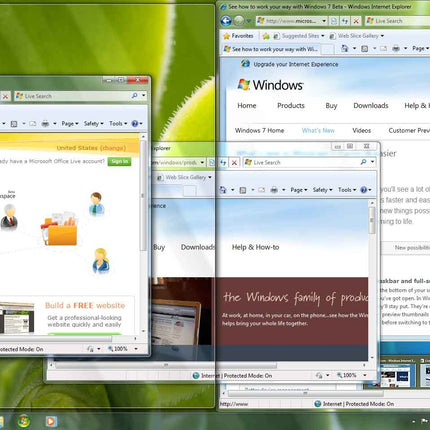Open the Start menu orb on taskbar
The width and height of the screenshot is (430, 430).
coord(24,421)
